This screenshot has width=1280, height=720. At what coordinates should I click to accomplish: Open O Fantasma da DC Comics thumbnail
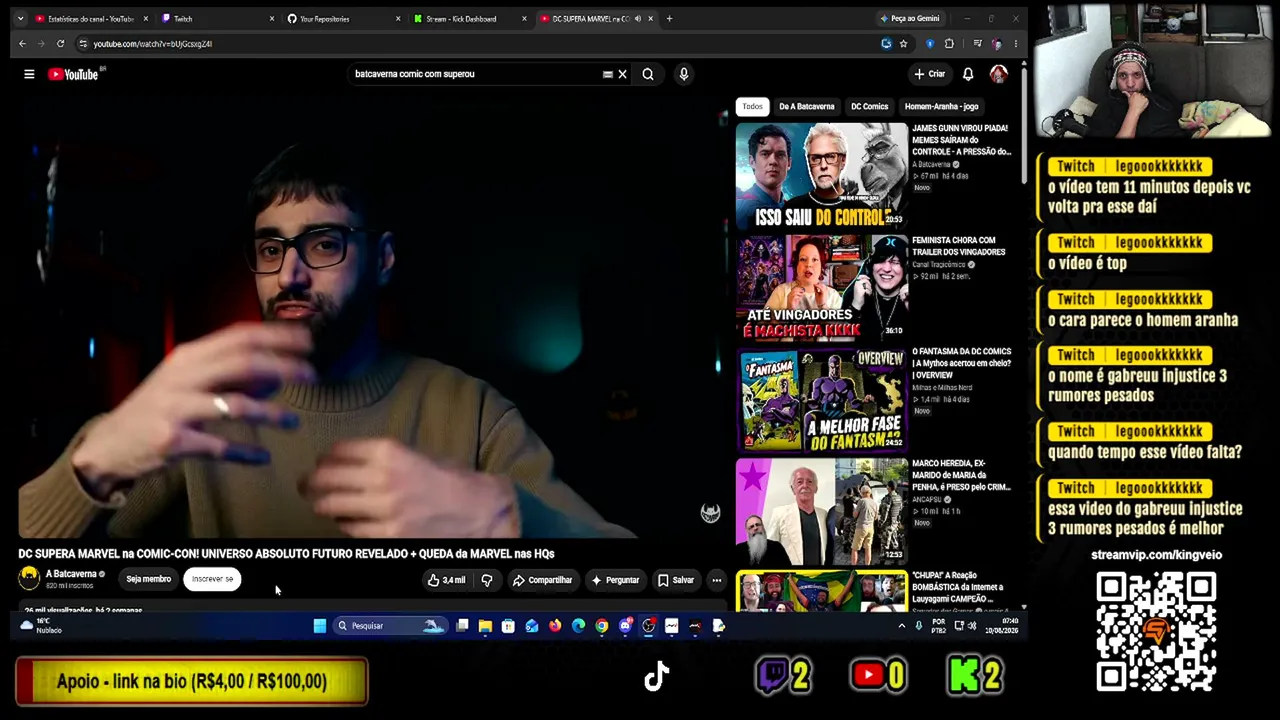[822, 400]
